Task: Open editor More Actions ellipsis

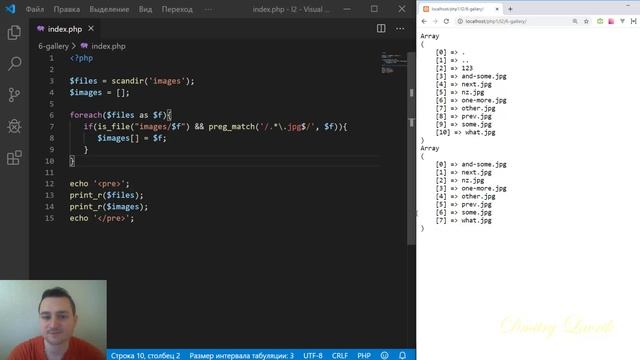Action: click(x=400, y=29)
